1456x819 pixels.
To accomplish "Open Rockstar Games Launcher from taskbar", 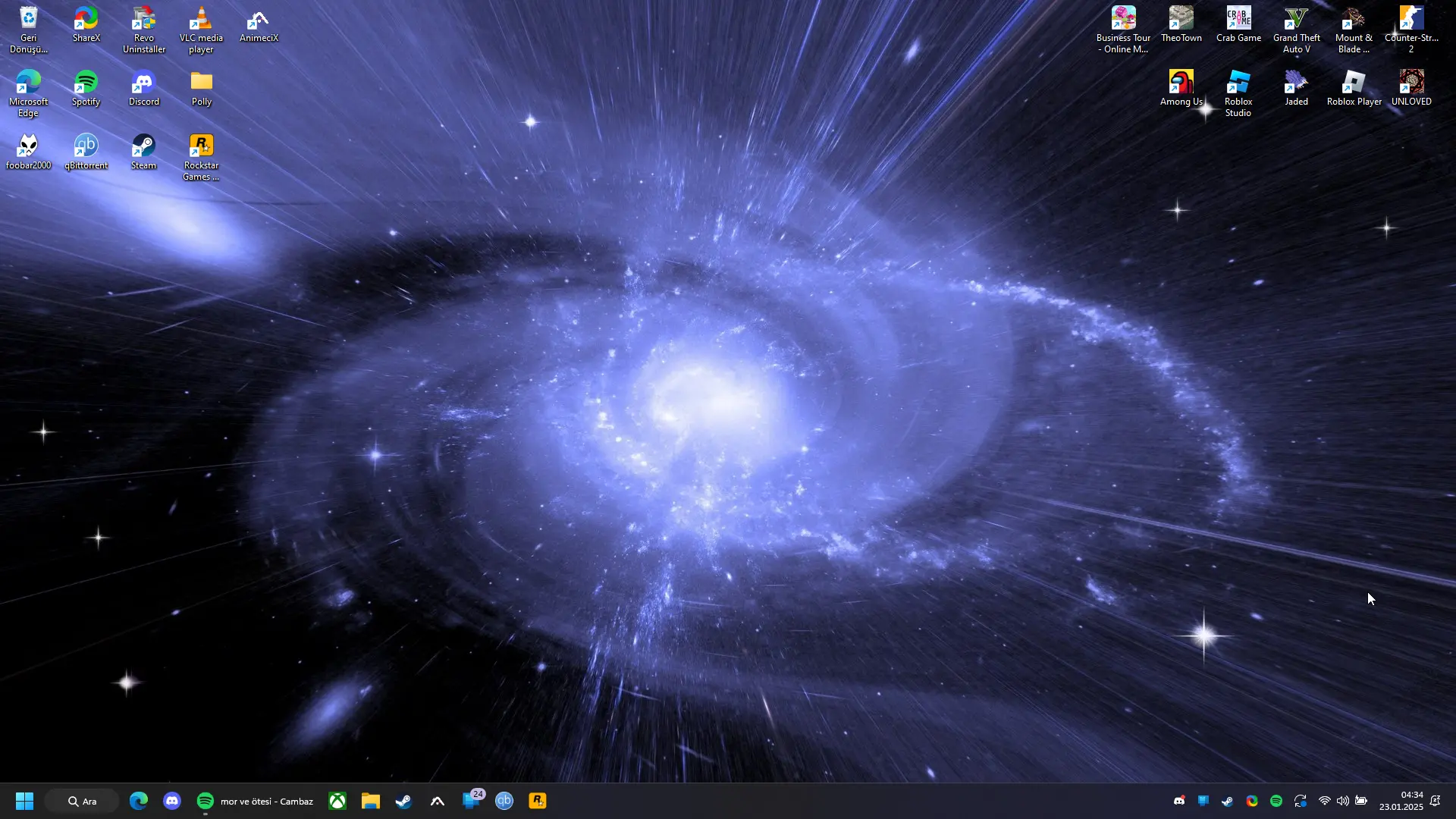I will (x=538, y=801).
